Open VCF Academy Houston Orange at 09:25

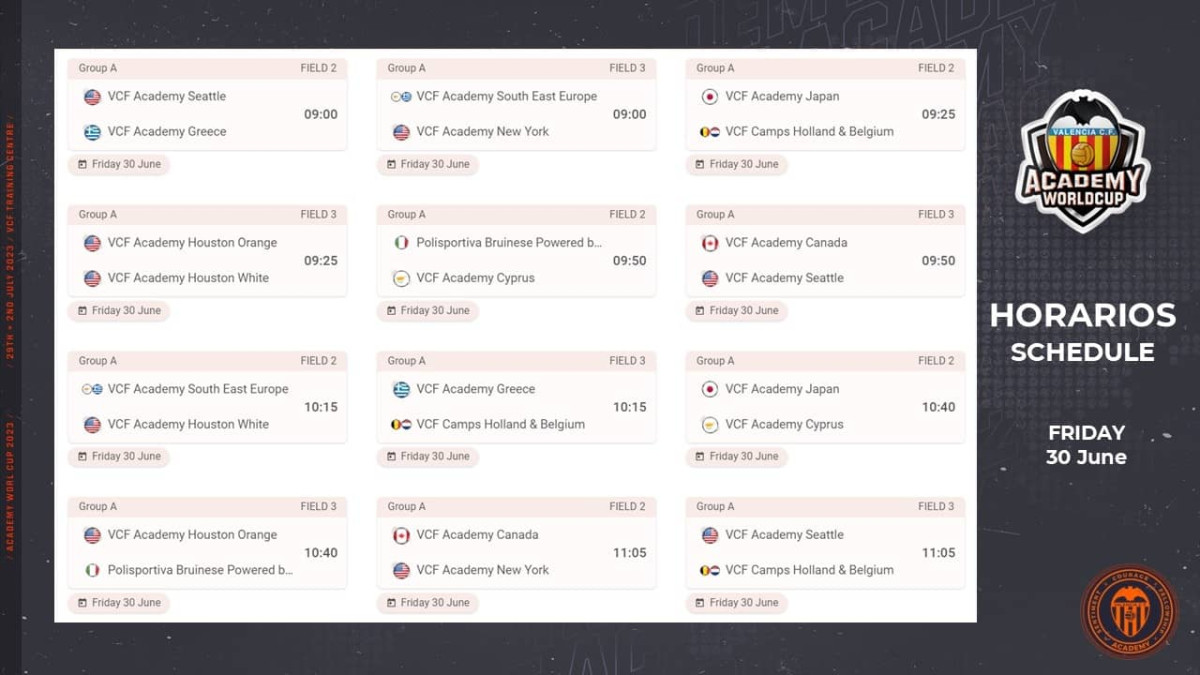coord(192,243)
